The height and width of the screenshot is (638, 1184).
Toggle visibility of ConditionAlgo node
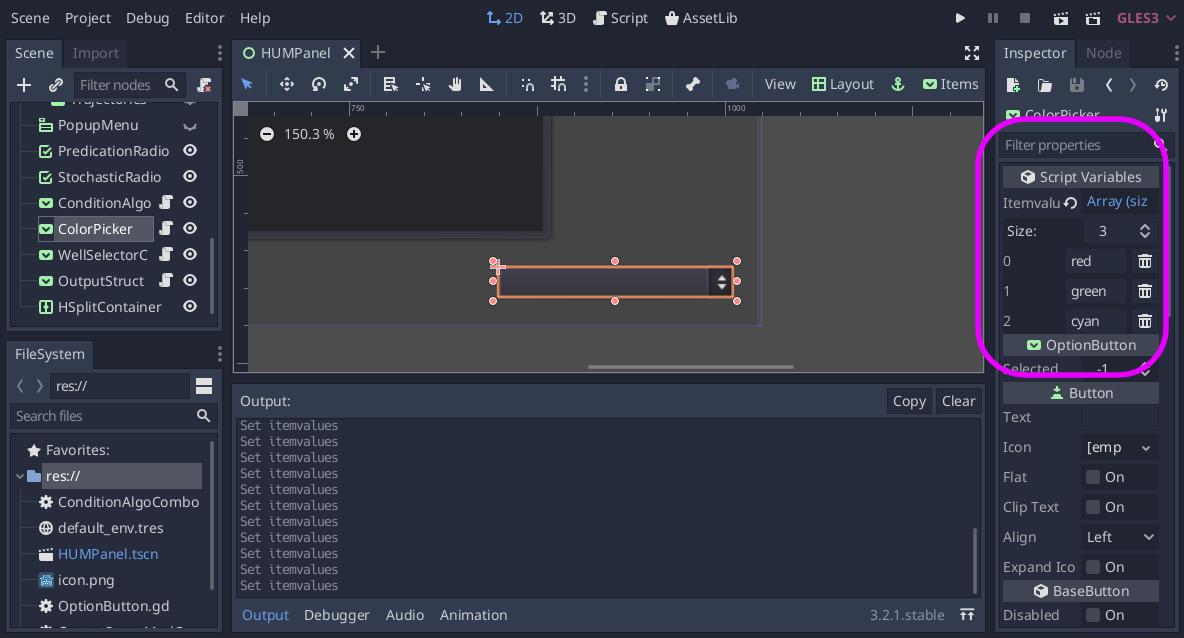click(190, 202)
